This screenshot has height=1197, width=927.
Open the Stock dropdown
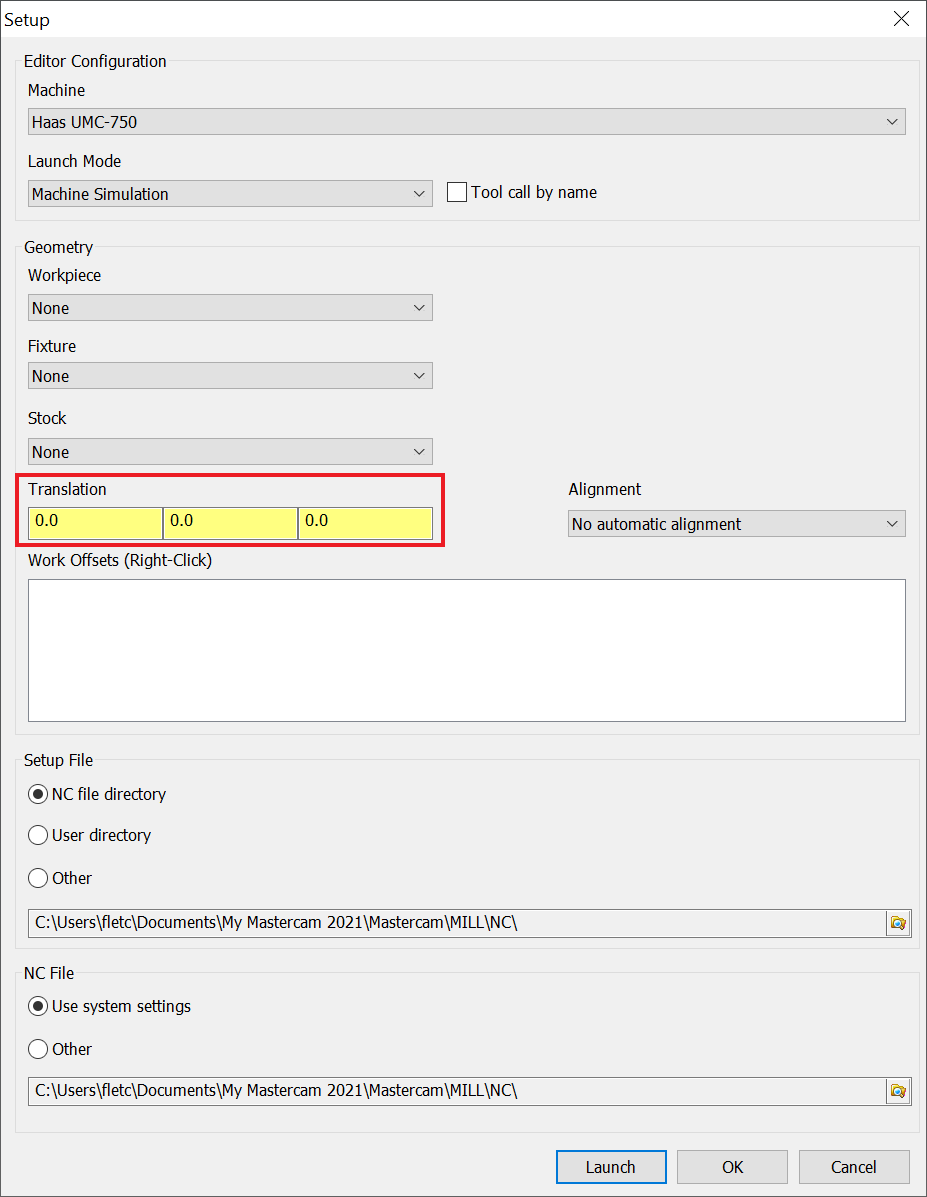[230, 452]
